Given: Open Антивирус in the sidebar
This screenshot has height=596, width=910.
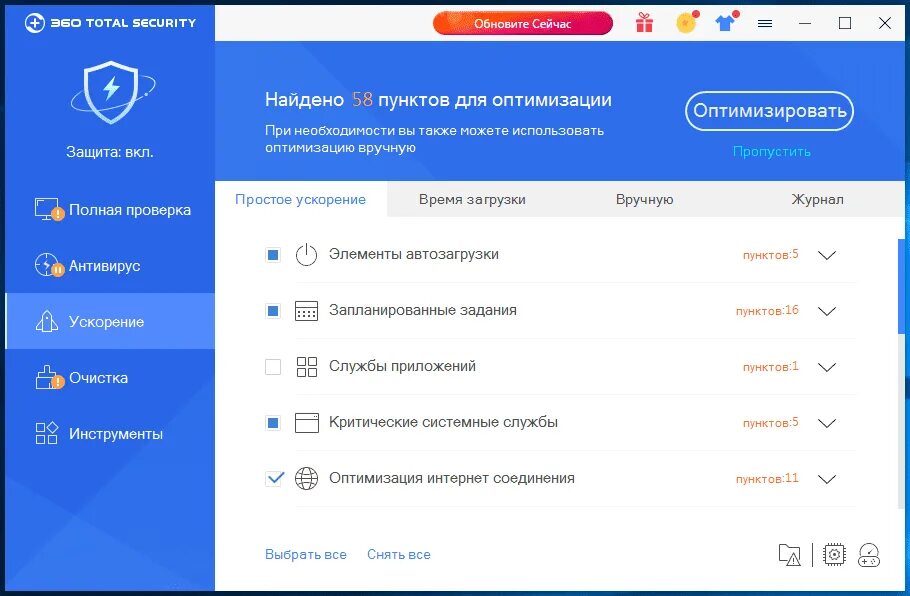Looking at the screenshot, I should [110, 266].
